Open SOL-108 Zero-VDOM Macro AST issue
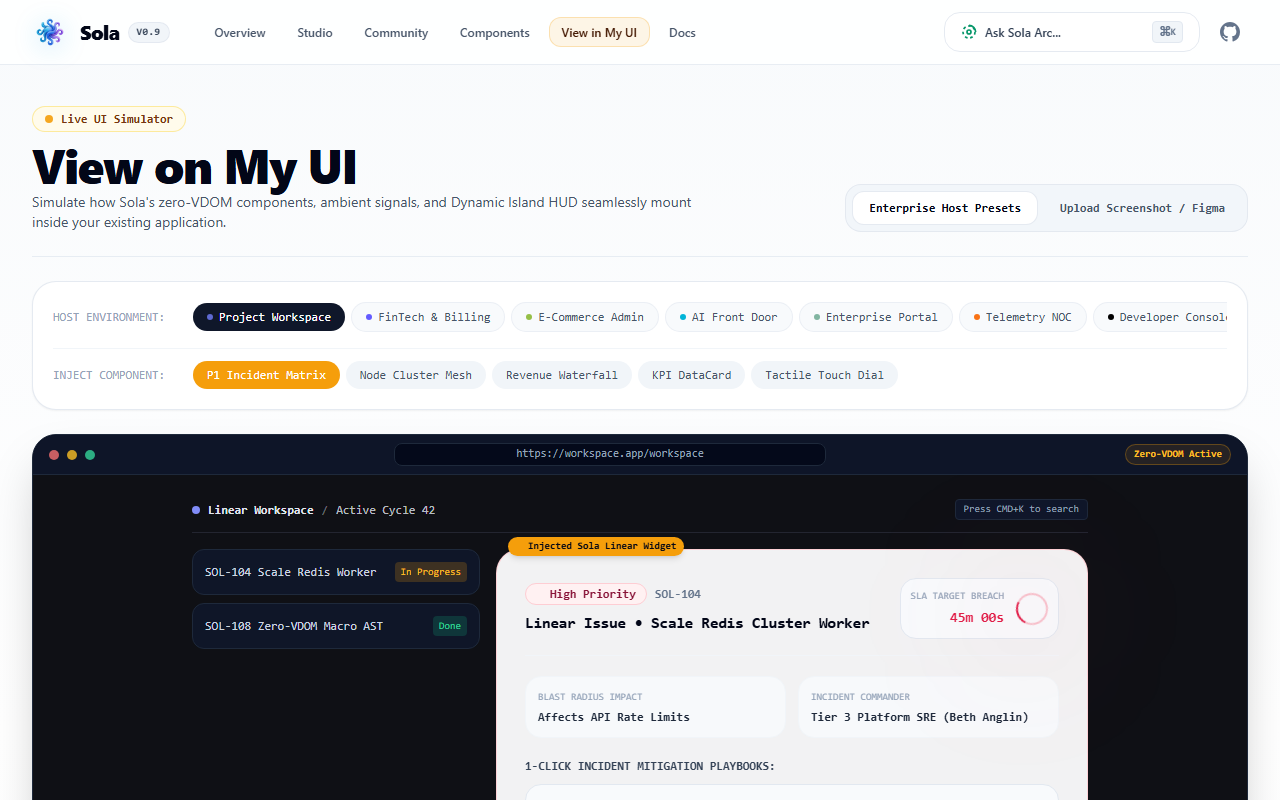 (336, 626)
